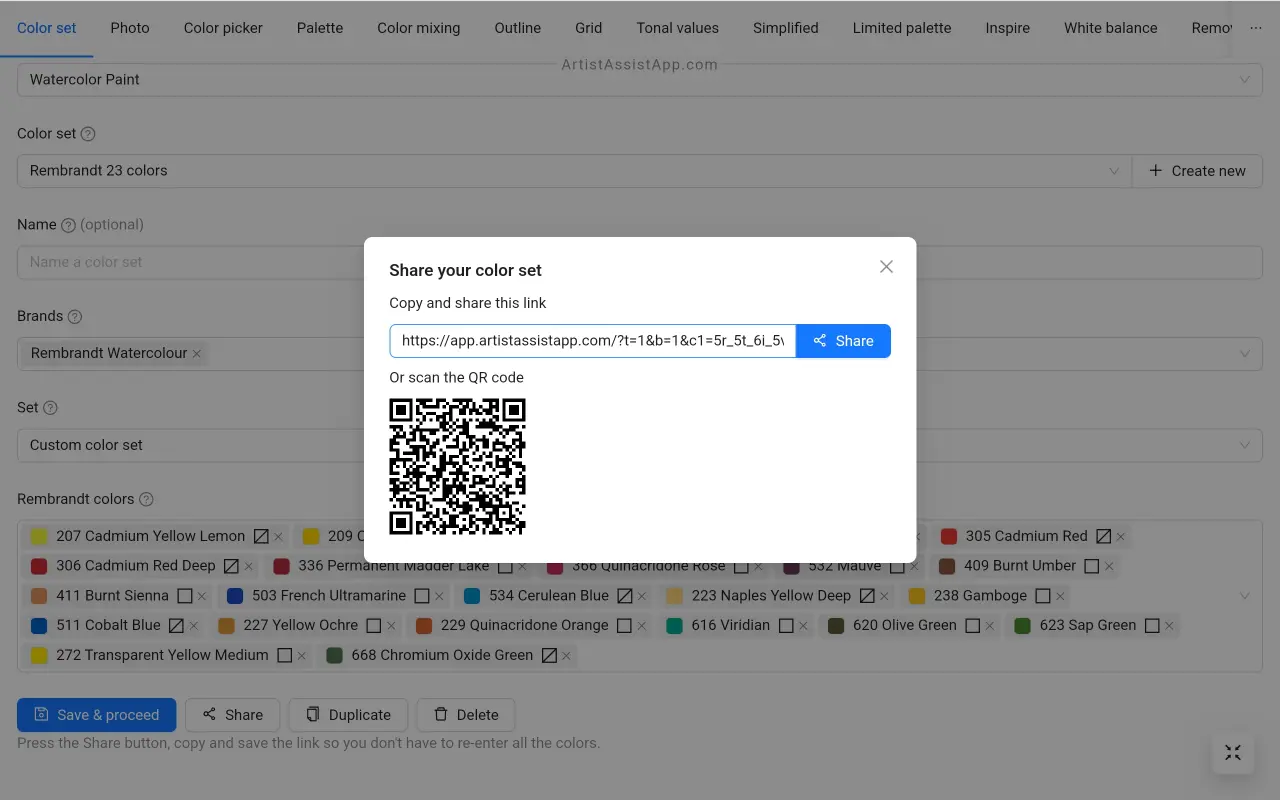This screenshot has height=800, width=1280.
Task: Remove 272 Transparent Yellow Medium color
Action: 302,656
